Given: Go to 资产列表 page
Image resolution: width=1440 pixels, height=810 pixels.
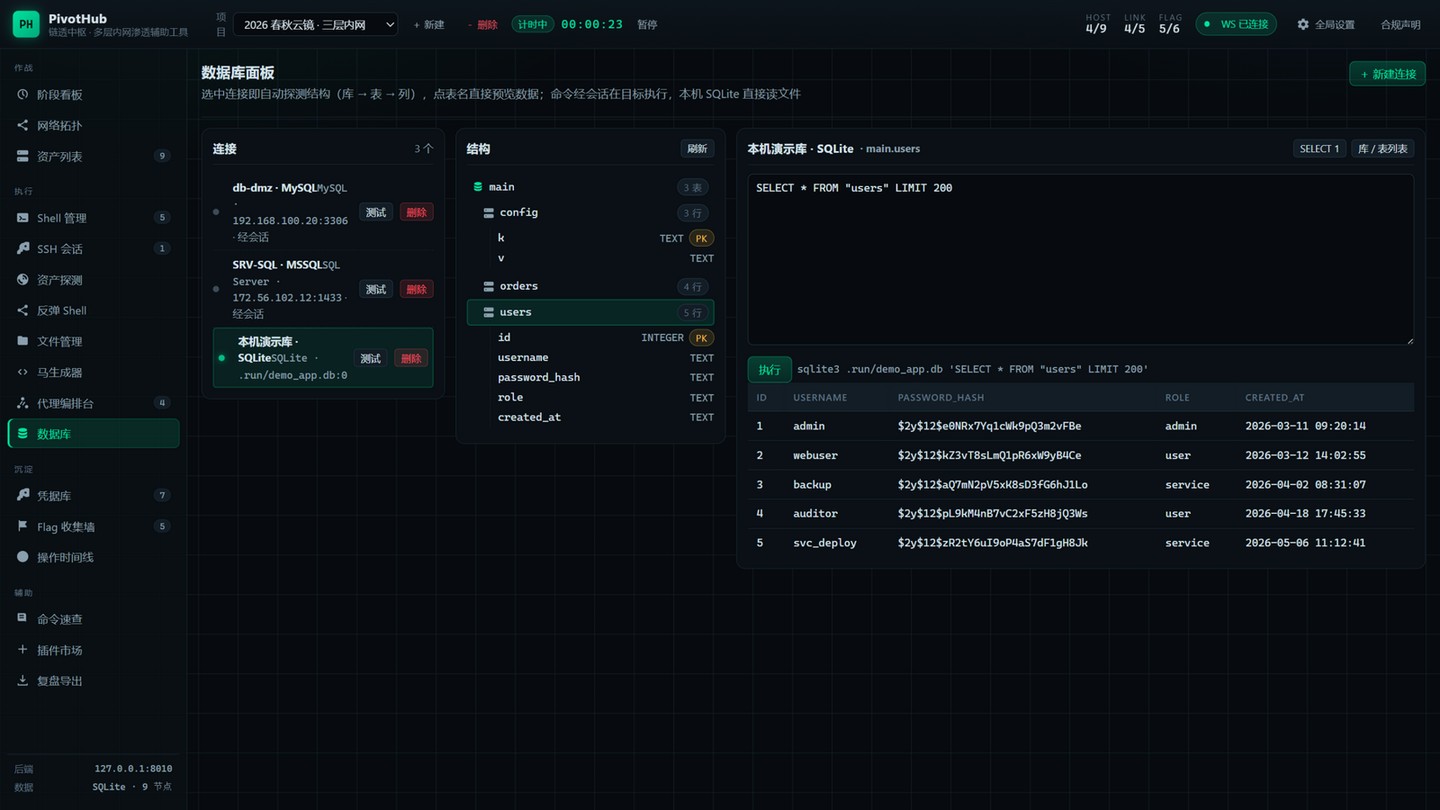Looking at the screenshot, I should click(x=93, y=157).
